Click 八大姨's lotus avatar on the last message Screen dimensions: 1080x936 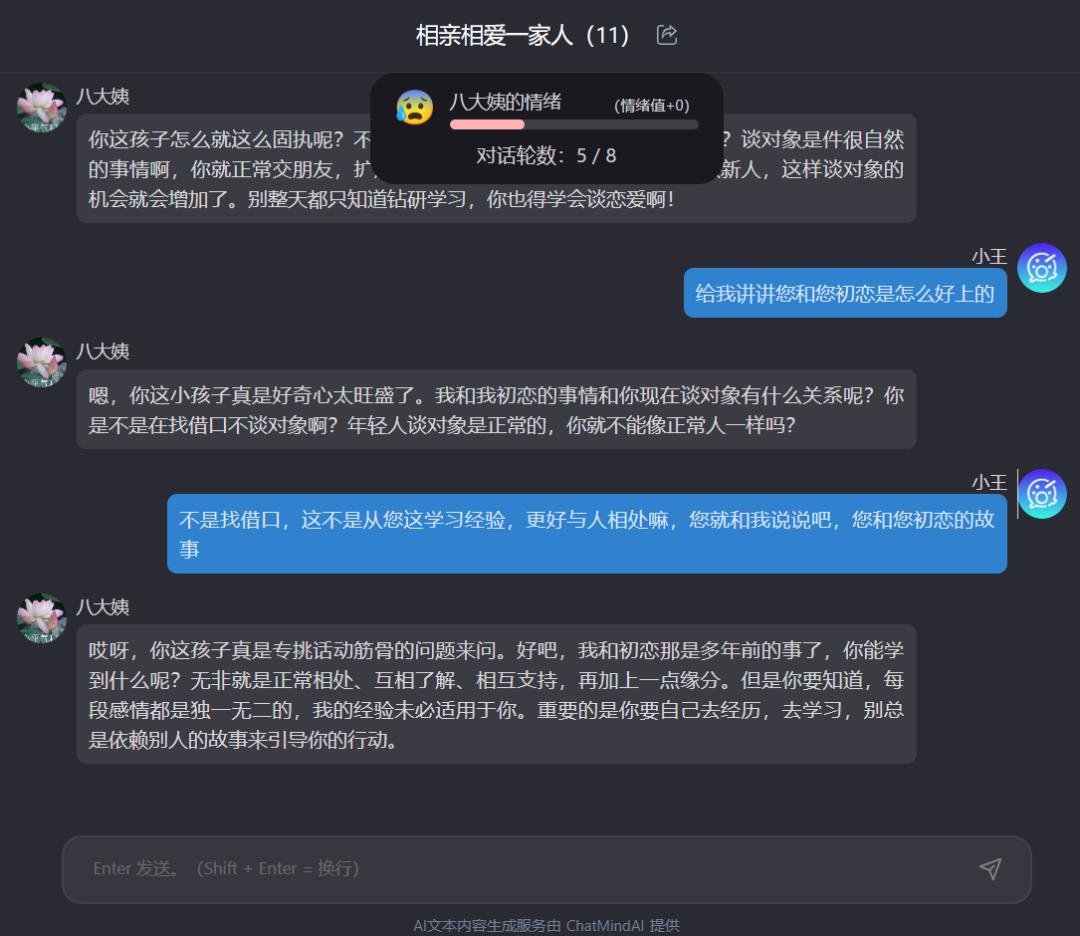(41, 618)
